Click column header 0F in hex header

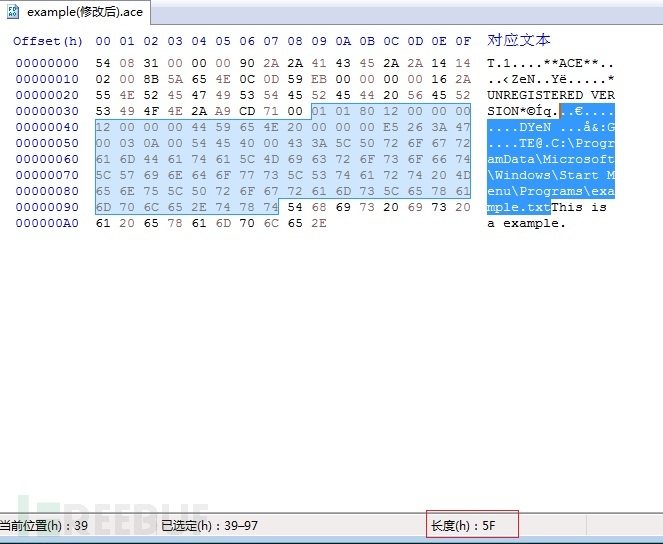coord(463,41)
